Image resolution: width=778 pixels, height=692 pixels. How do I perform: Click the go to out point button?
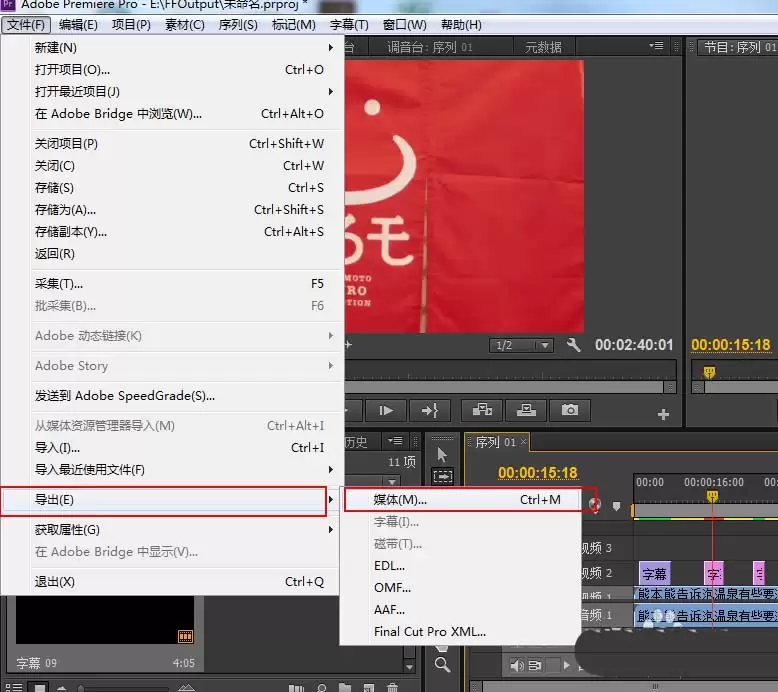(430, 411)
